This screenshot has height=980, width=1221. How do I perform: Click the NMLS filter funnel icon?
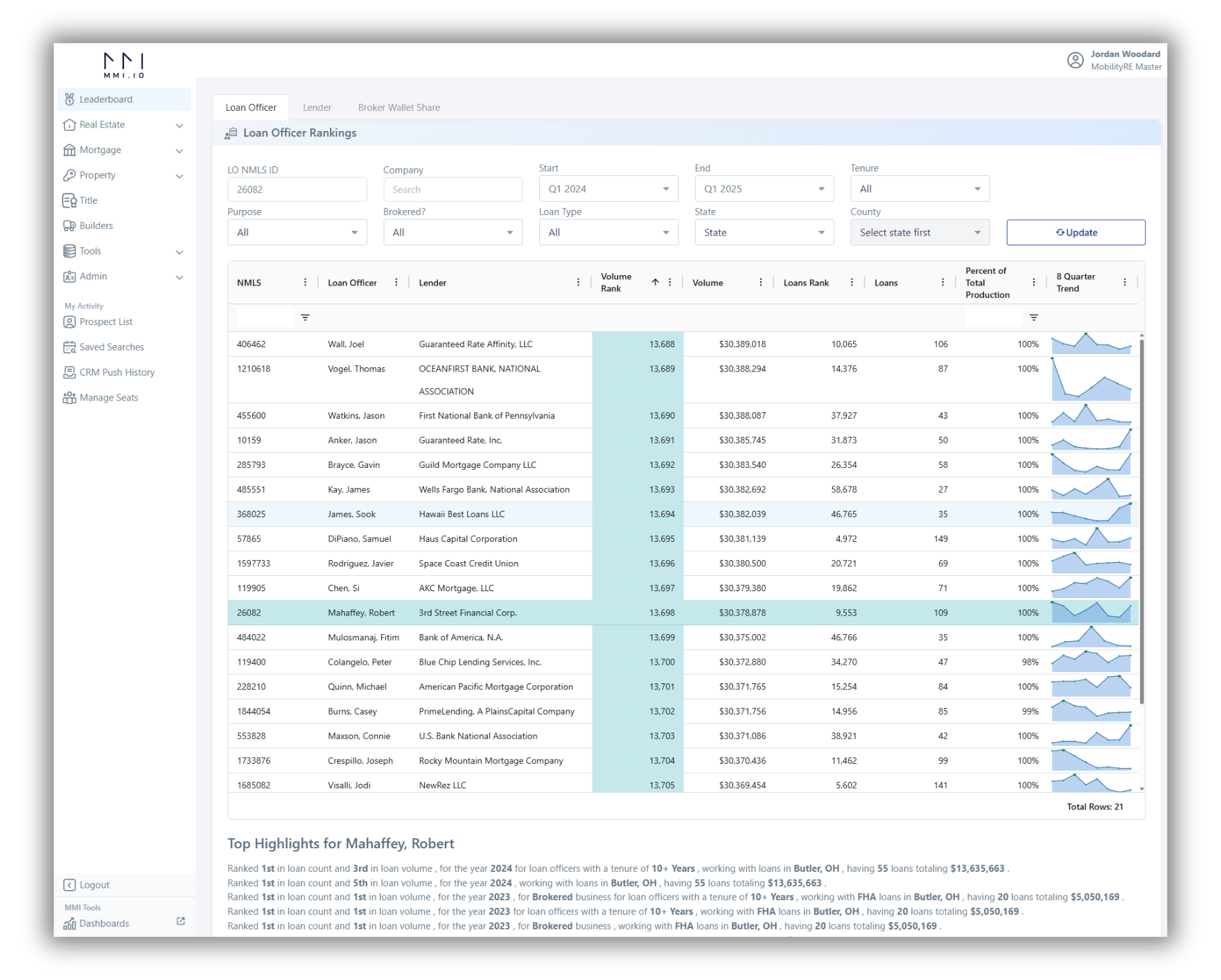305,317
